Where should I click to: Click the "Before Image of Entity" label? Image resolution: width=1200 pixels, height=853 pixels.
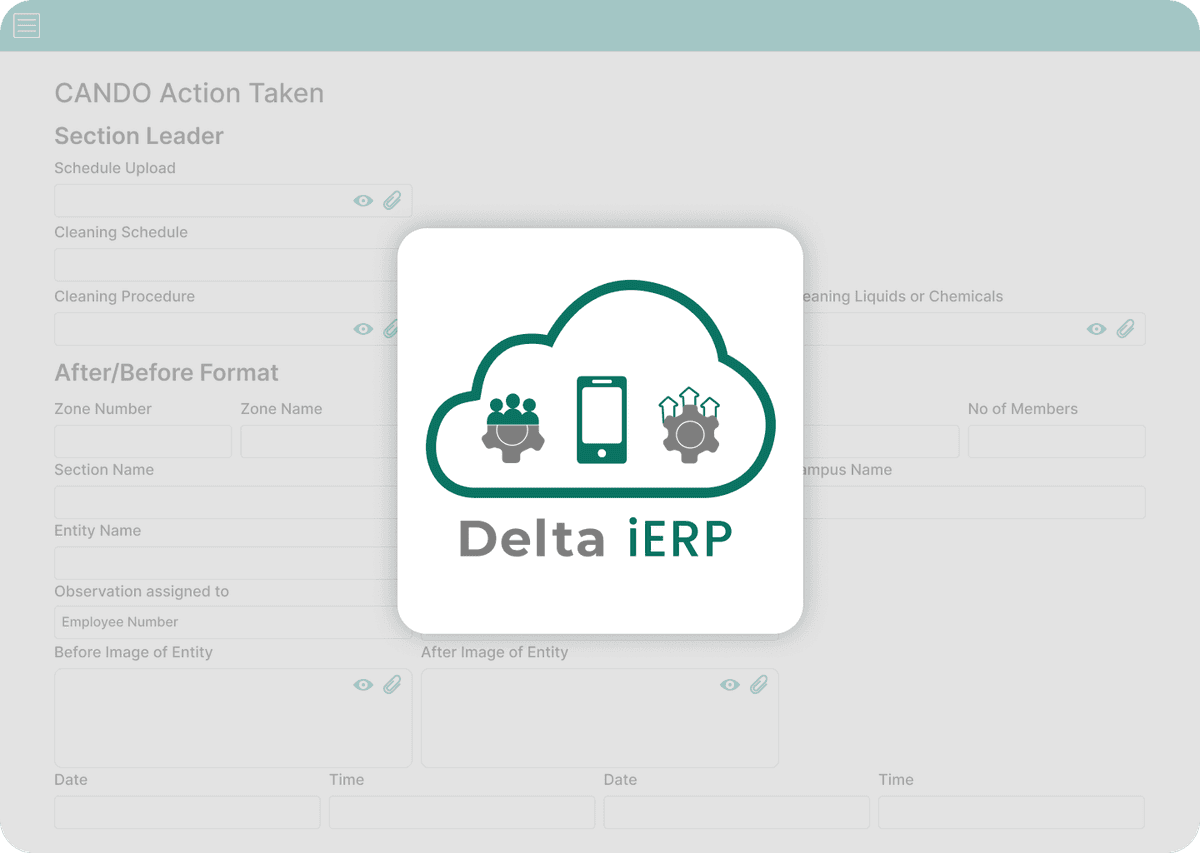point(133,652)
